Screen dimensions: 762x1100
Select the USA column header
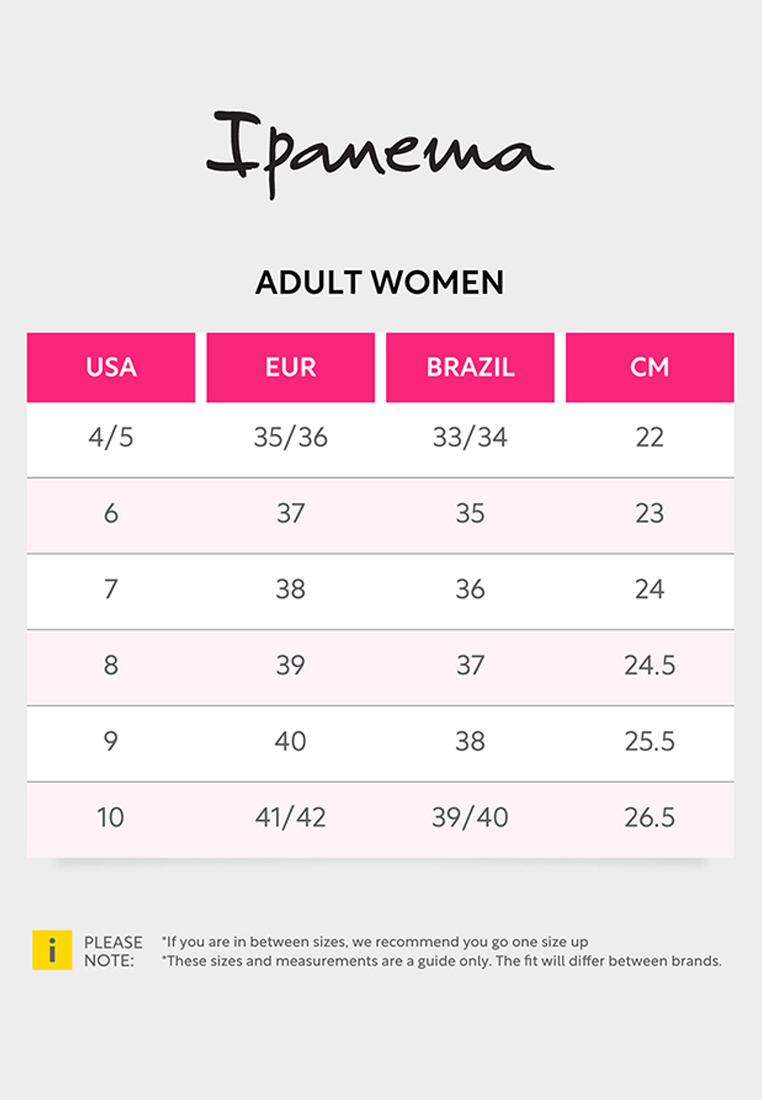pos(111,367)
